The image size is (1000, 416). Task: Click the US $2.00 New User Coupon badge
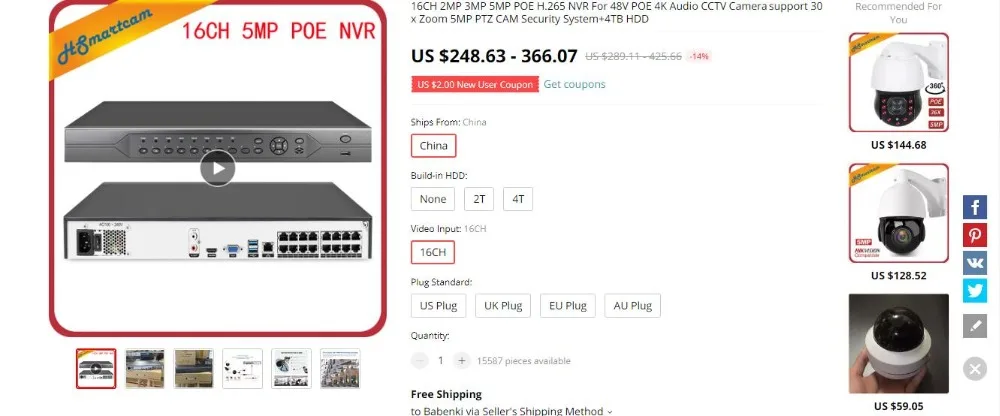pyautogui.click(x=475, y=84)
